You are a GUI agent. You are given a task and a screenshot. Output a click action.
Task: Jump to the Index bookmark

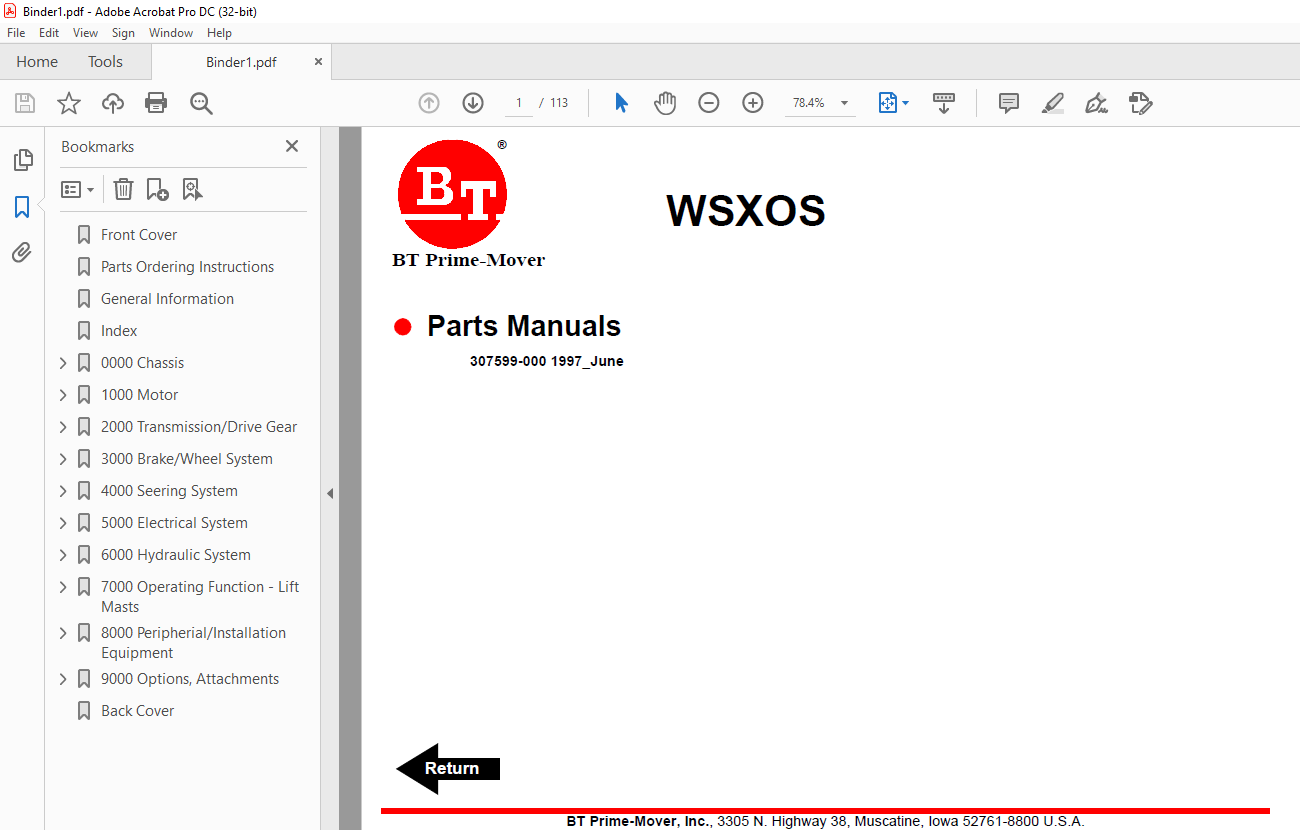[x=119, y=331]
